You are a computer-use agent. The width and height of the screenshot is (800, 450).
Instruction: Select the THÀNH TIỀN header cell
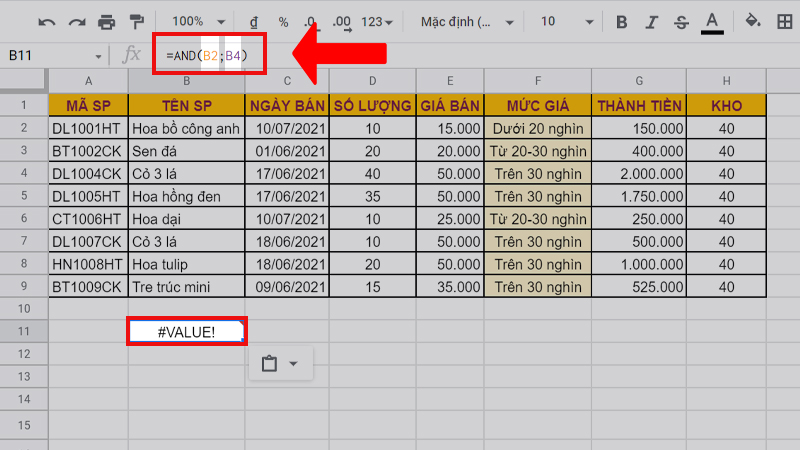(639, 106)
